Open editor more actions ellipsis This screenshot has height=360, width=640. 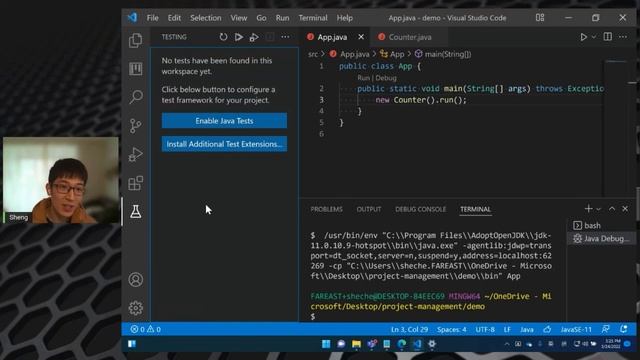click(623, 37)
